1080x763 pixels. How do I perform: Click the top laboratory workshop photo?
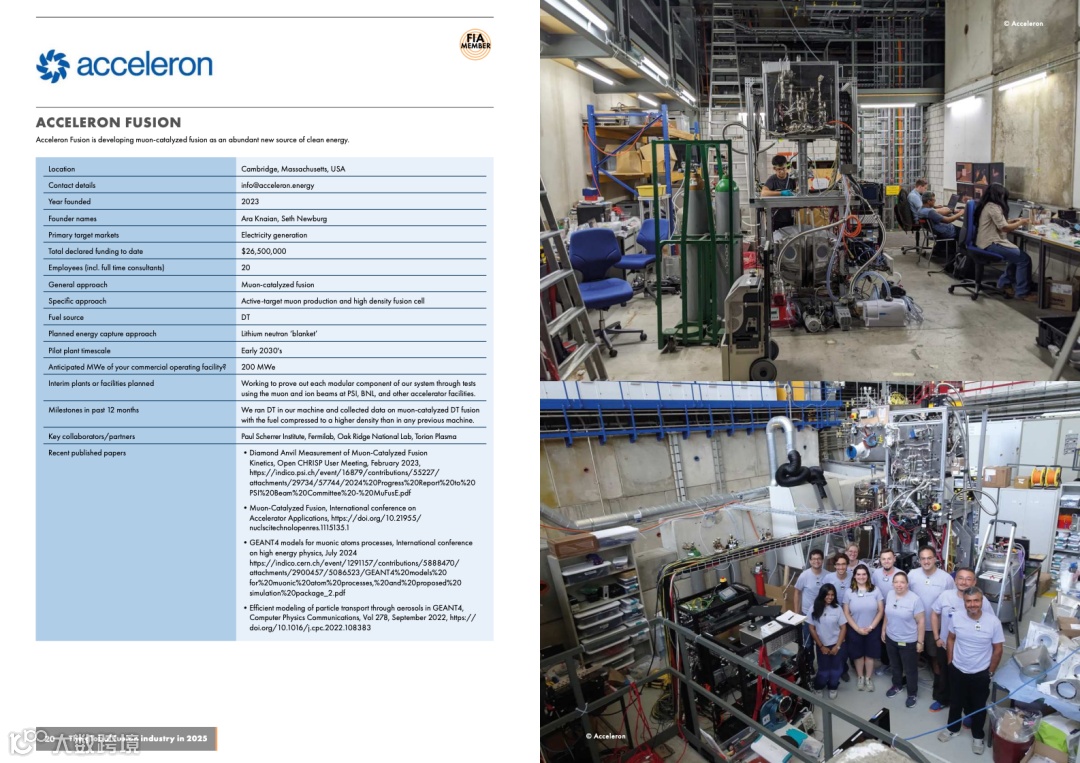coord(810,190)
